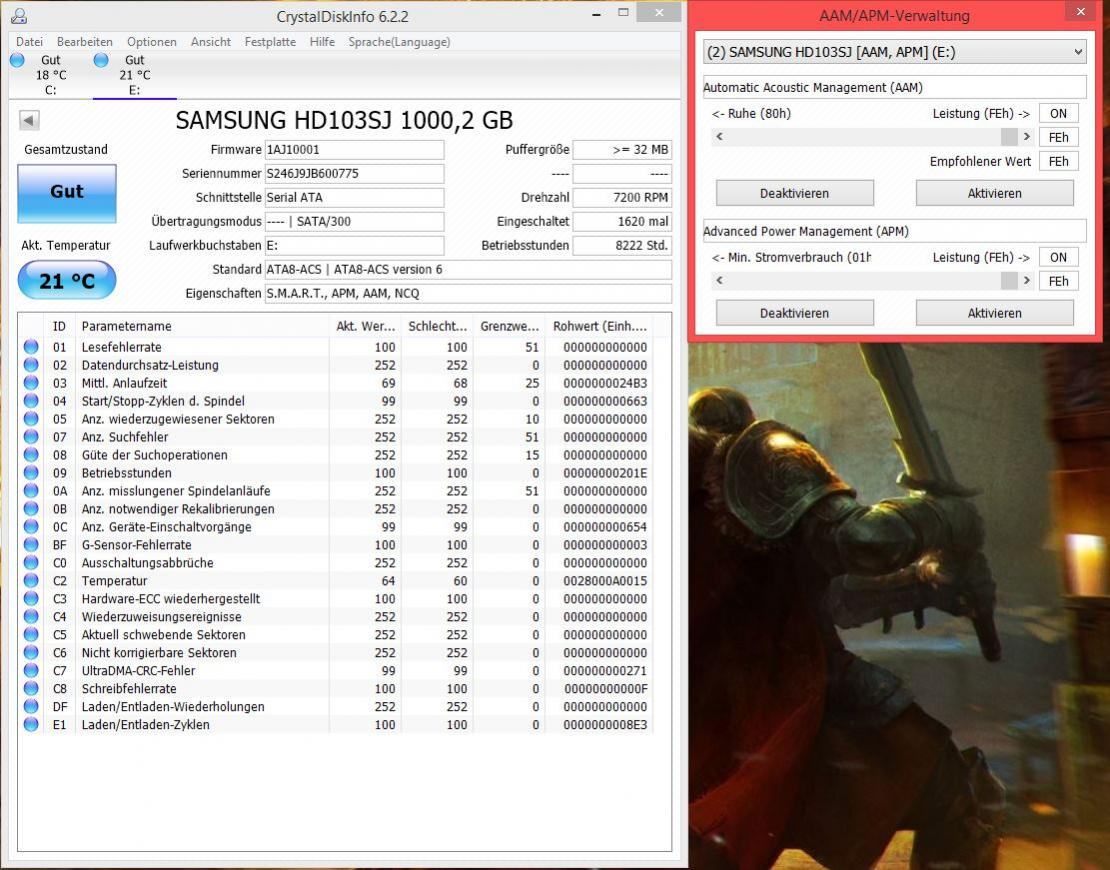This screenshot has width=1110, height=870.
Task: Click status orb for C8 Schreibfehlerrate
Action: [31, 688]
